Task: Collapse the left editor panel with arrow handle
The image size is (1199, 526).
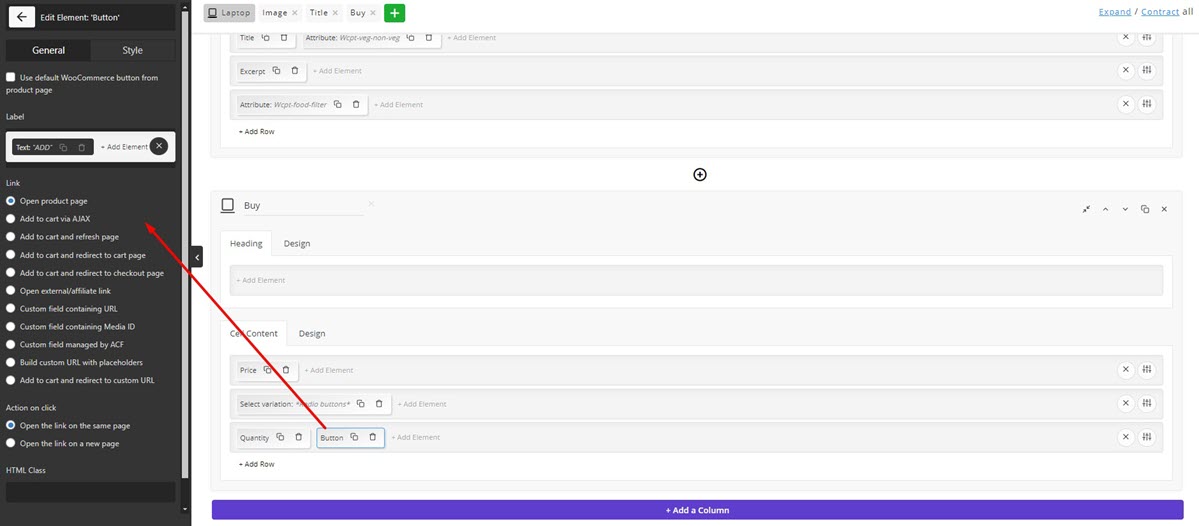Action: pyautogui.click(x=197, y=258)
